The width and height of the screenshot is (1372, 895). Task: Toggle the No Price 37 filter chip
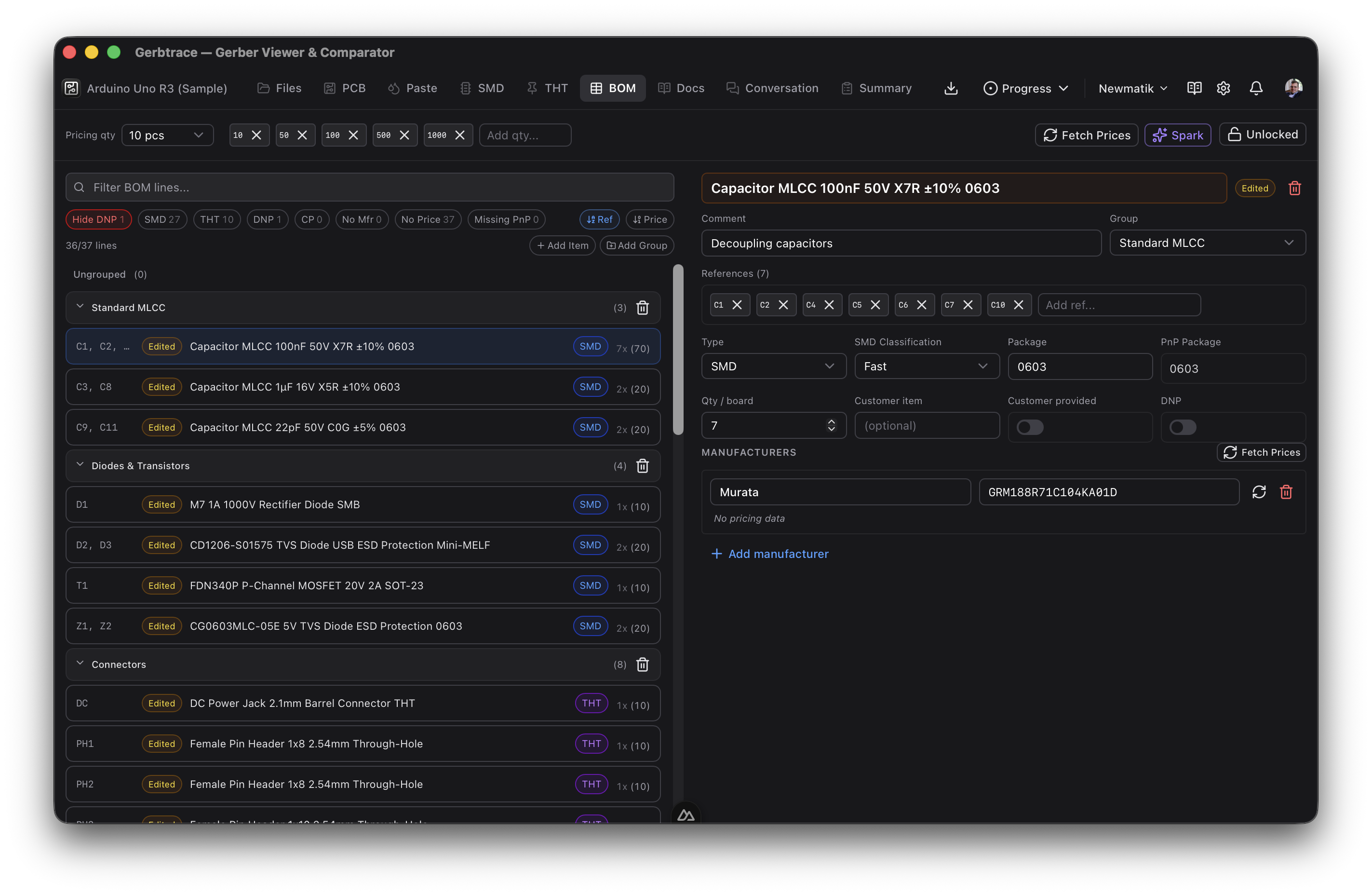(x=428, y=219)
